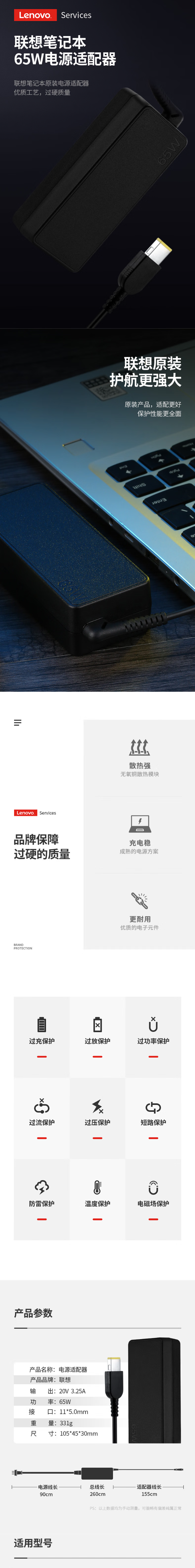This screenshot has height=1568, width=195.
Task: Click the 适配器线长 155cm measurement
Action: (x=149, y=1490)
